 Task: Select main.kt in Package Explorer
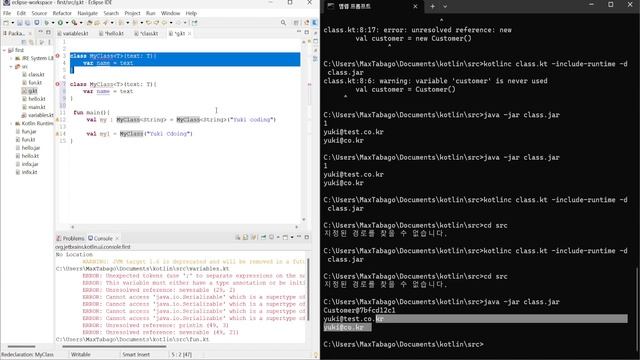pos(34,107)
